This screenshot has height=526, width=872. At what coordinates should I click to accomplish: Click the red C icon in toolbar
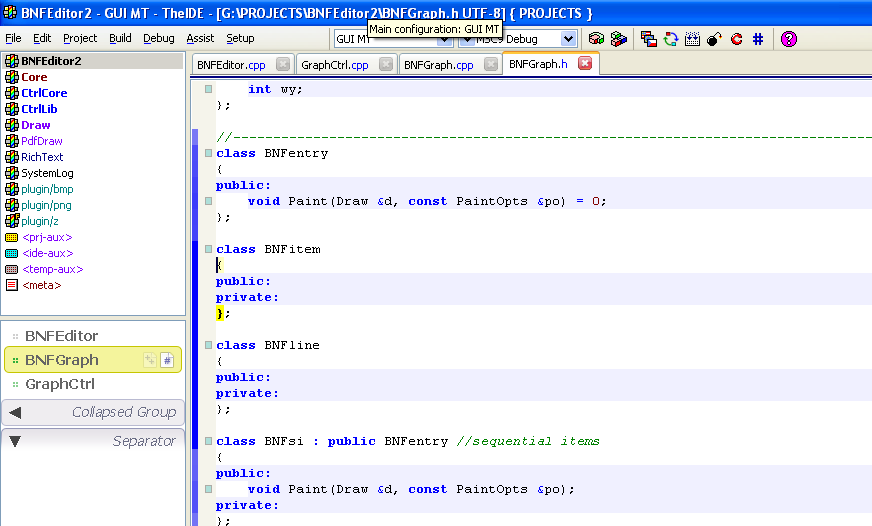(x=736, y=39)
